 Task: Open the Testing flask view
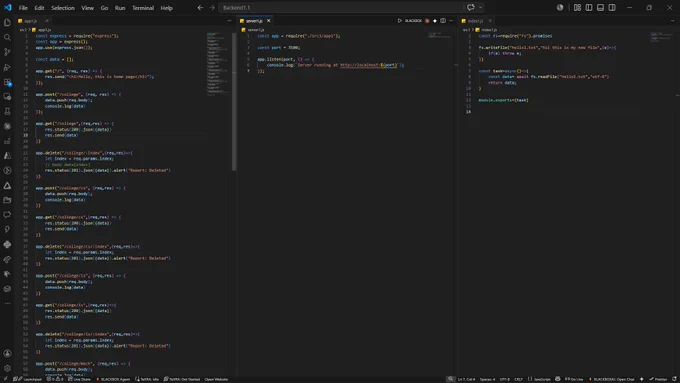click(7, 111)
